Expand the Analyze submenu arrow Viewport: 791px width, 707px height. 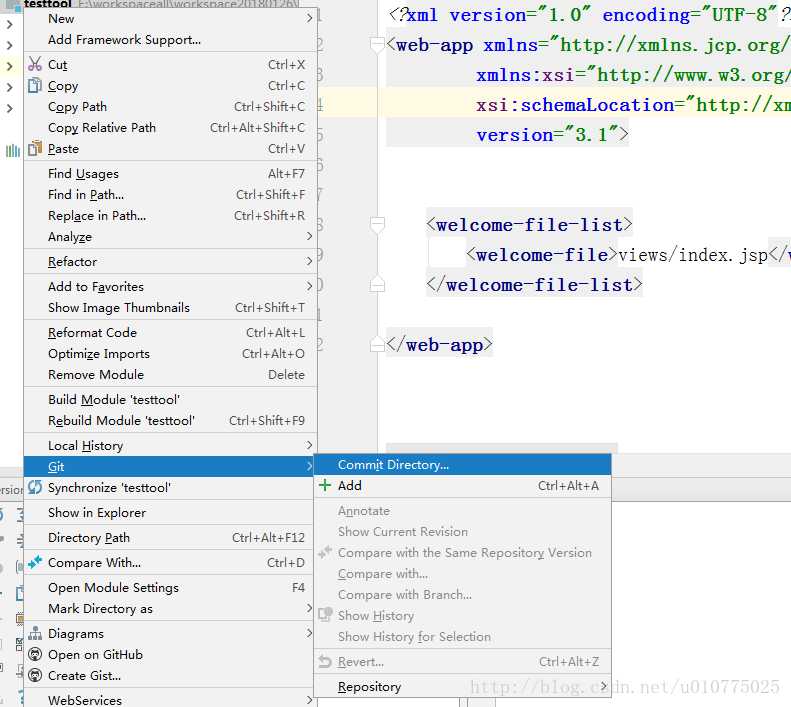(309, 236)
